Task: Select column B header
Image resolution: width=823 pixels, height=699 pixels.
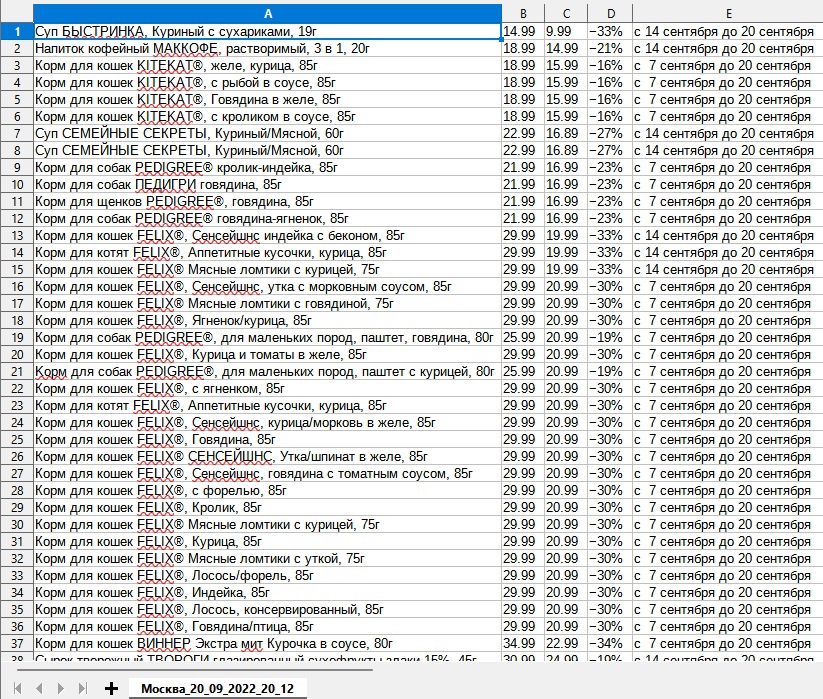Action: (523, 14)
